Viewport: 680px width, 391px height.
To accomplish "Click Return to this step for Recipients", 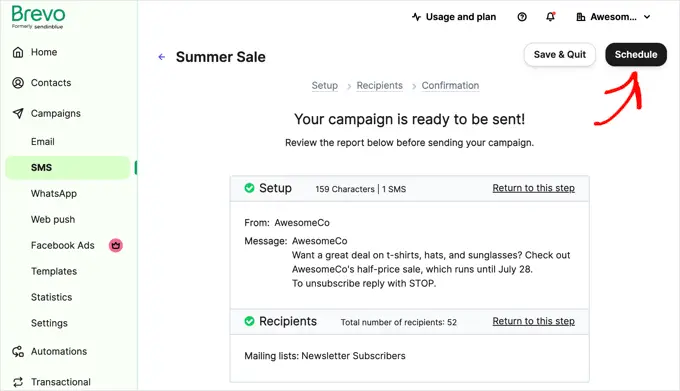I will 533,321.
